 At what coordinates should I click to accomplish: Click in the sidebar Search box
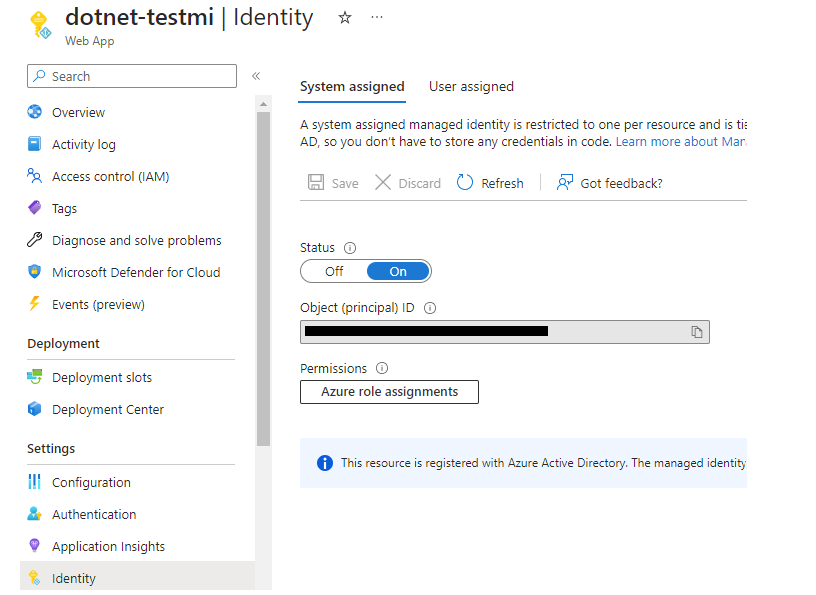(x=130, y=75)
